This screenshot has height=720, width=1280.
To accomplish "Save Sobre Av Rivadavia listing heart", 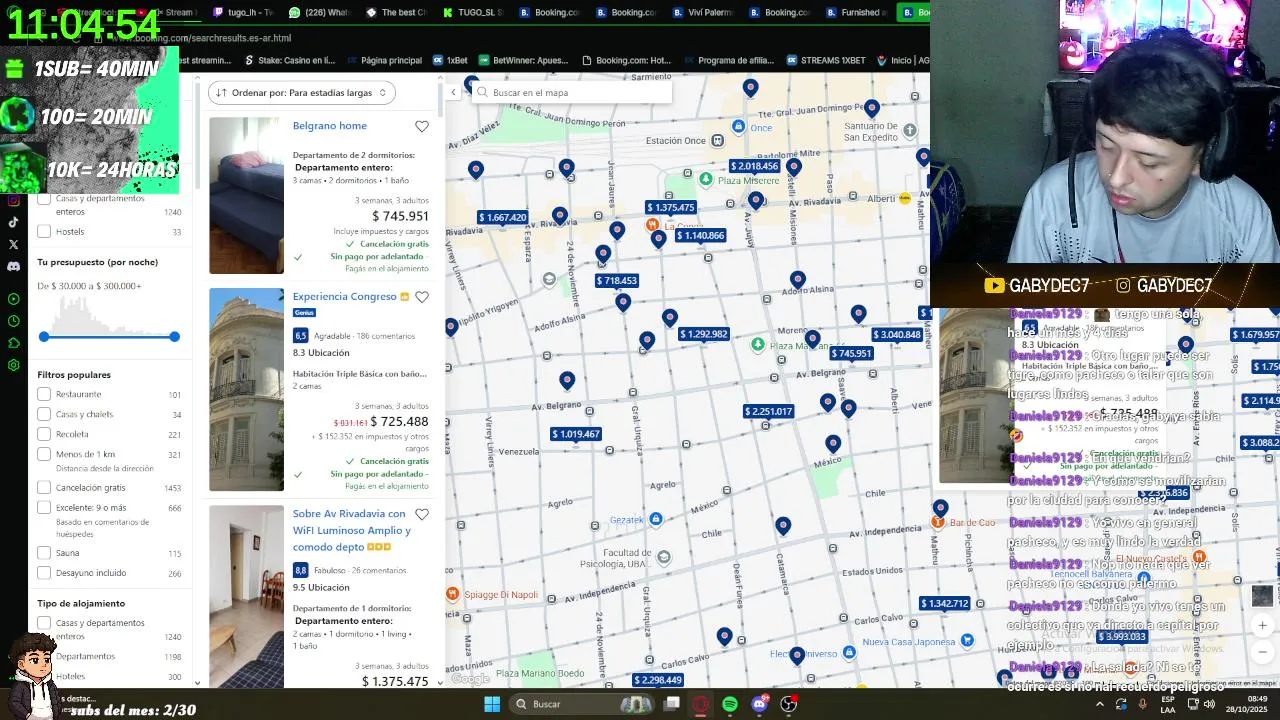I will [x=422, y=514].
